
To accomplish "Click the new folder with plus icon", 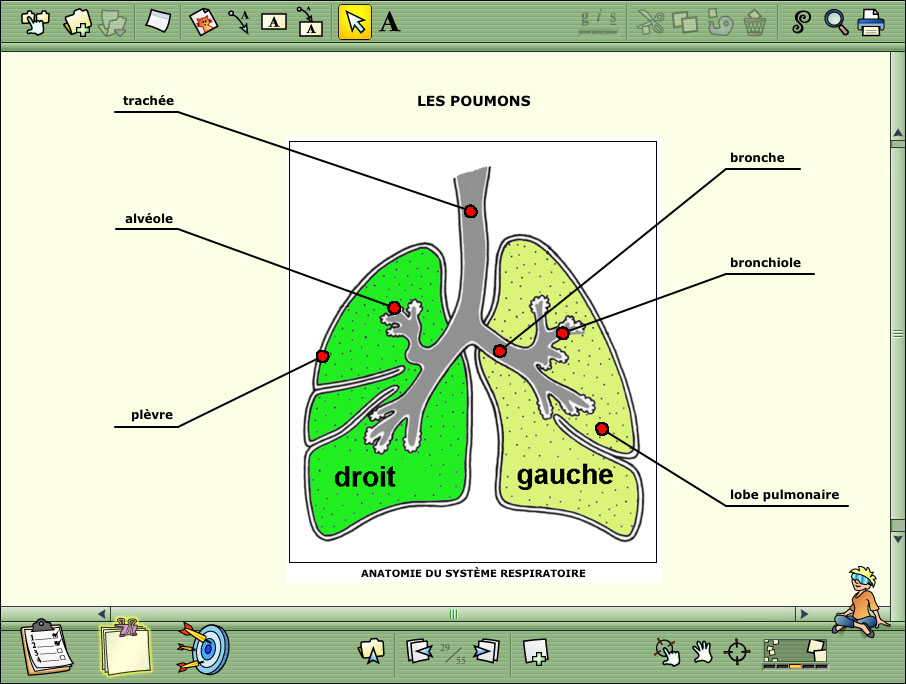I will pos(78,23).
